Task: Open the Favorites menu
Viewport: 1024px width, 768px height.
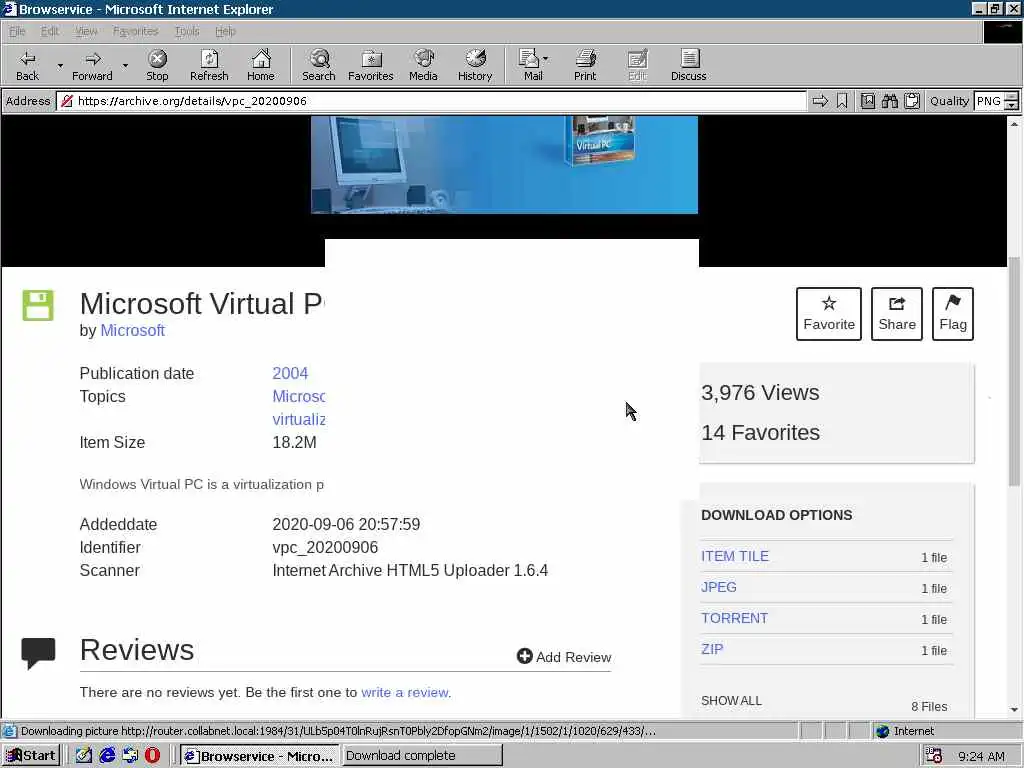Action: pos(135,31)
